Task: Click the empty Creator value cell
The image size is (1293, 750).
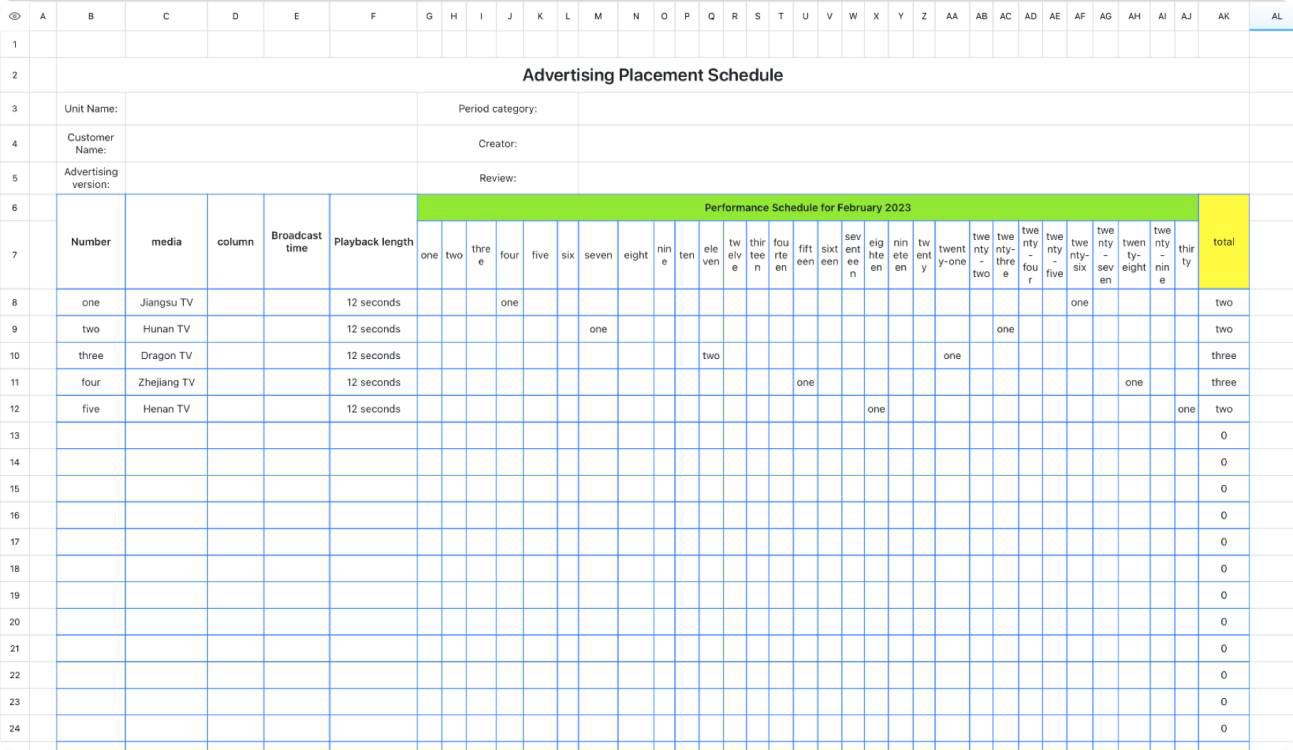Action: coord(913,143)
